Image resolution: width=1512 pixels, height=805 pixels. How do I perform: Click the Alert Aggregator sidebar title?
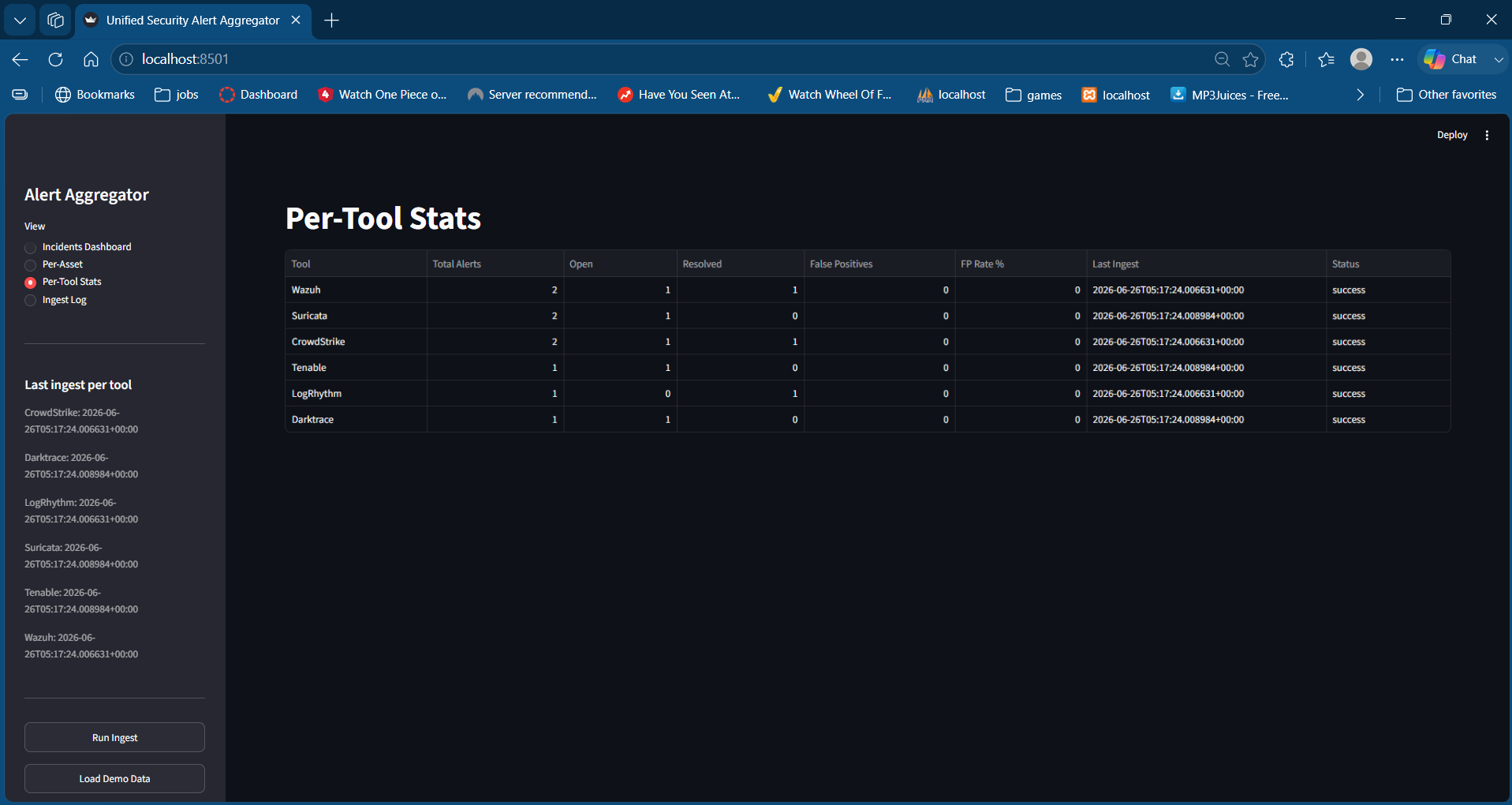pos(87,195)
